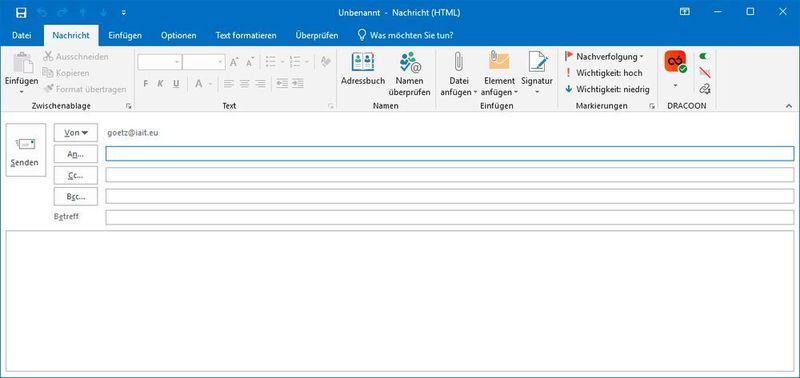Expand the Einfügen paste options arrow

(x=22, y=92)
